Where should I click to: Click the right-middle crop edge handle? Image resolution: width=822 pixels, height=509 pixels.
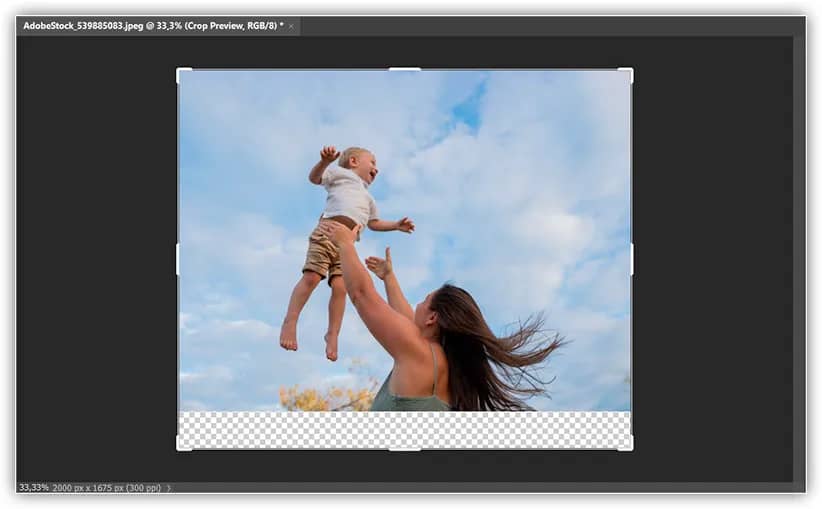[631, 259]
